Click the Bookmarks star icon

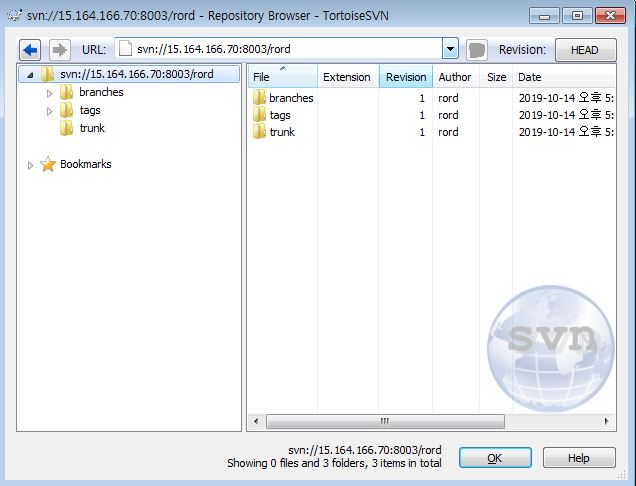pos(48,164)
